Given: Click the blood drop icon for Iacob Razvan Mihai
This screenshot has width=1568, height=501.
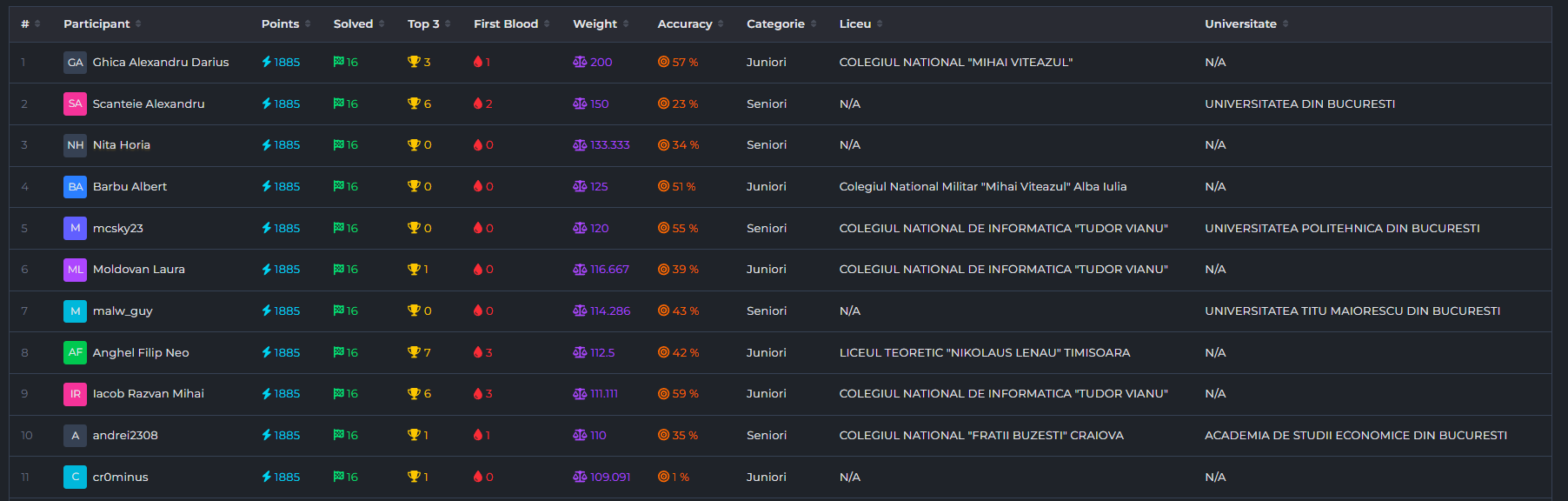Looking at the screenshot, I should click(x=478, y=394).
